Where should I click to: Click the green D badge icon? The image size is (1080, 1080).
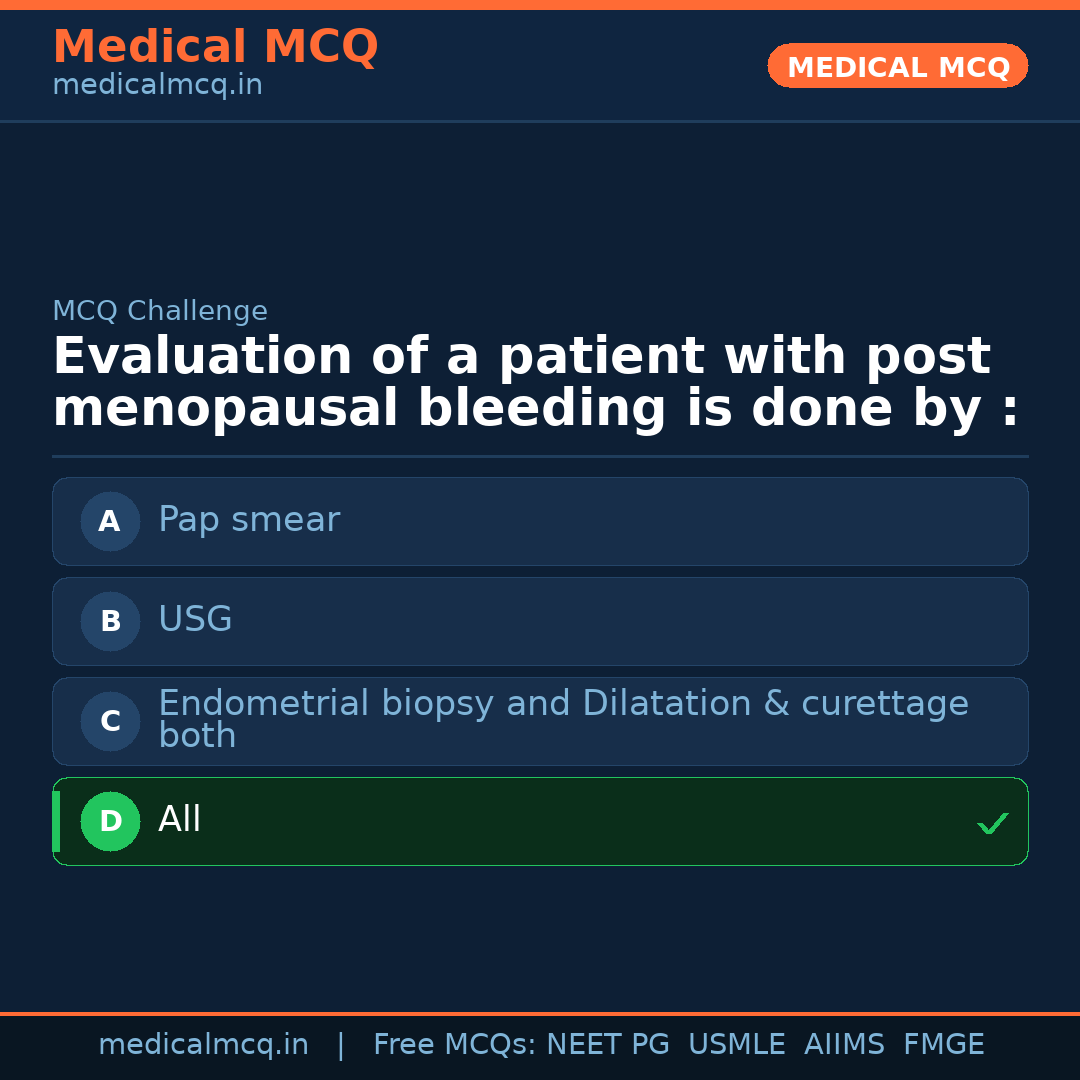(x=110, y=821)
